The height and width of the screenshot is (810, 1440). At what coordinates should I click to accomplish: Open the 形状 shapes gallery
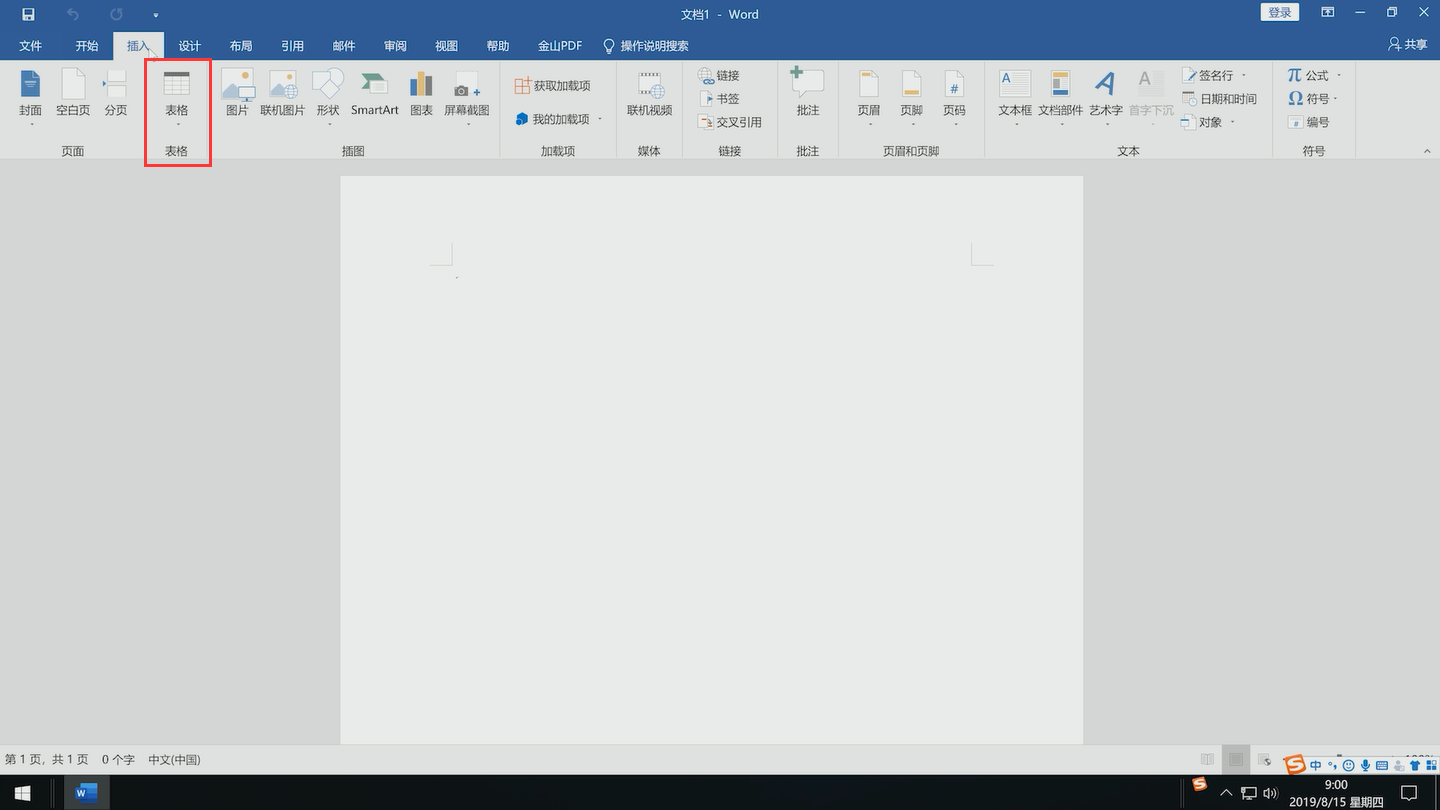tap(328, 97)
